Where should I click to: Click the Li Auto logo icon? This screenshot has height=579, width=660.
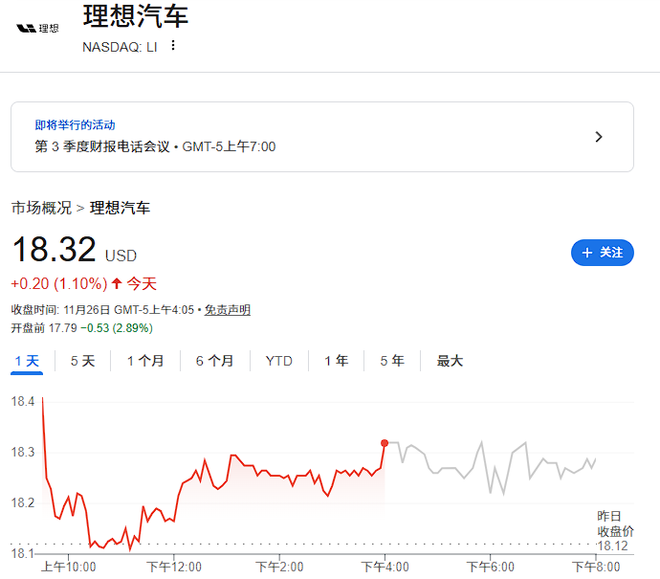click(39, 27)
